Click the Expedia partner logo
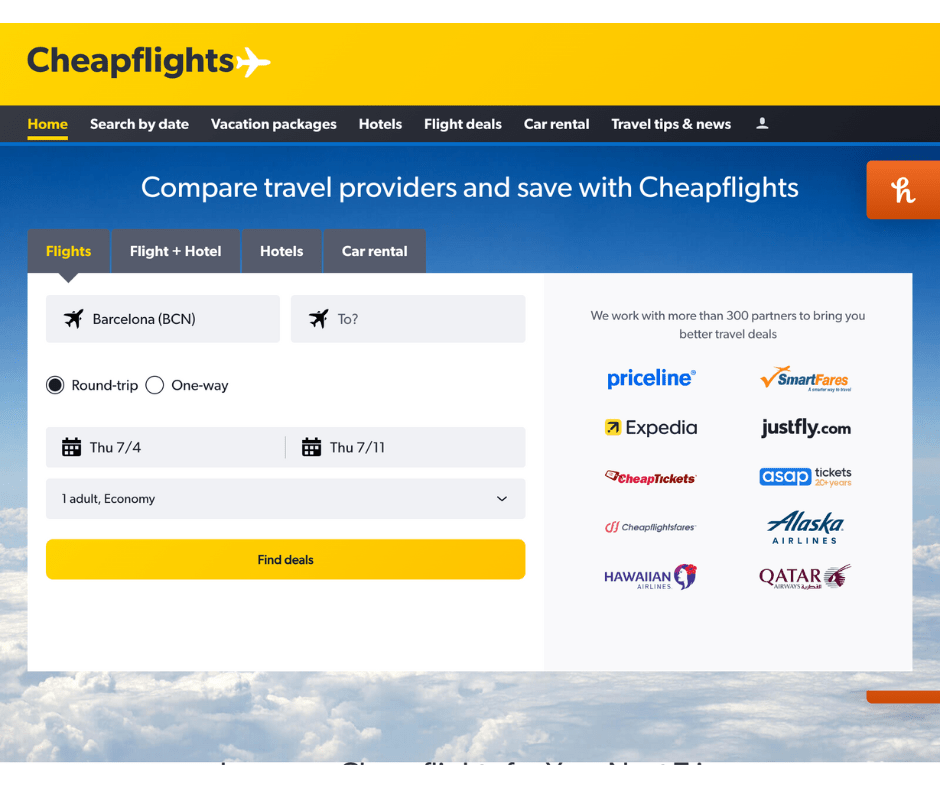The height and width of the screenshot is (788, 940). [x=651, y=428]
